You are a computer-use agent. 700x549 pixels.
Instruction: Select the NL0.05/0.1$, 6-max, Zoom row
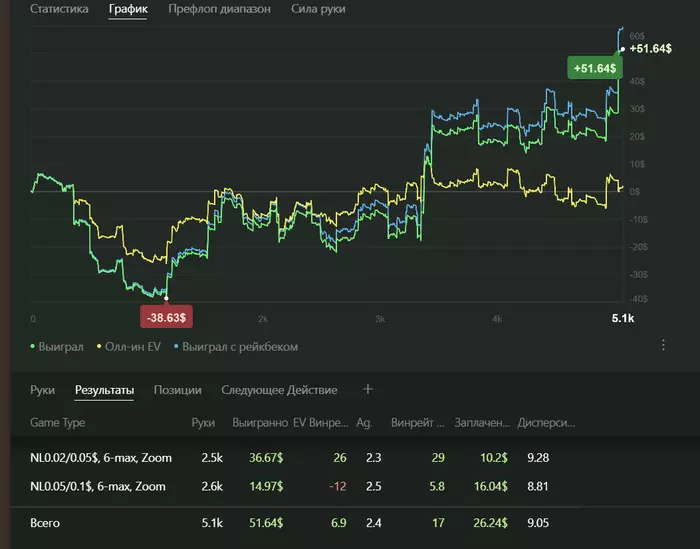[x=355, y=487]
